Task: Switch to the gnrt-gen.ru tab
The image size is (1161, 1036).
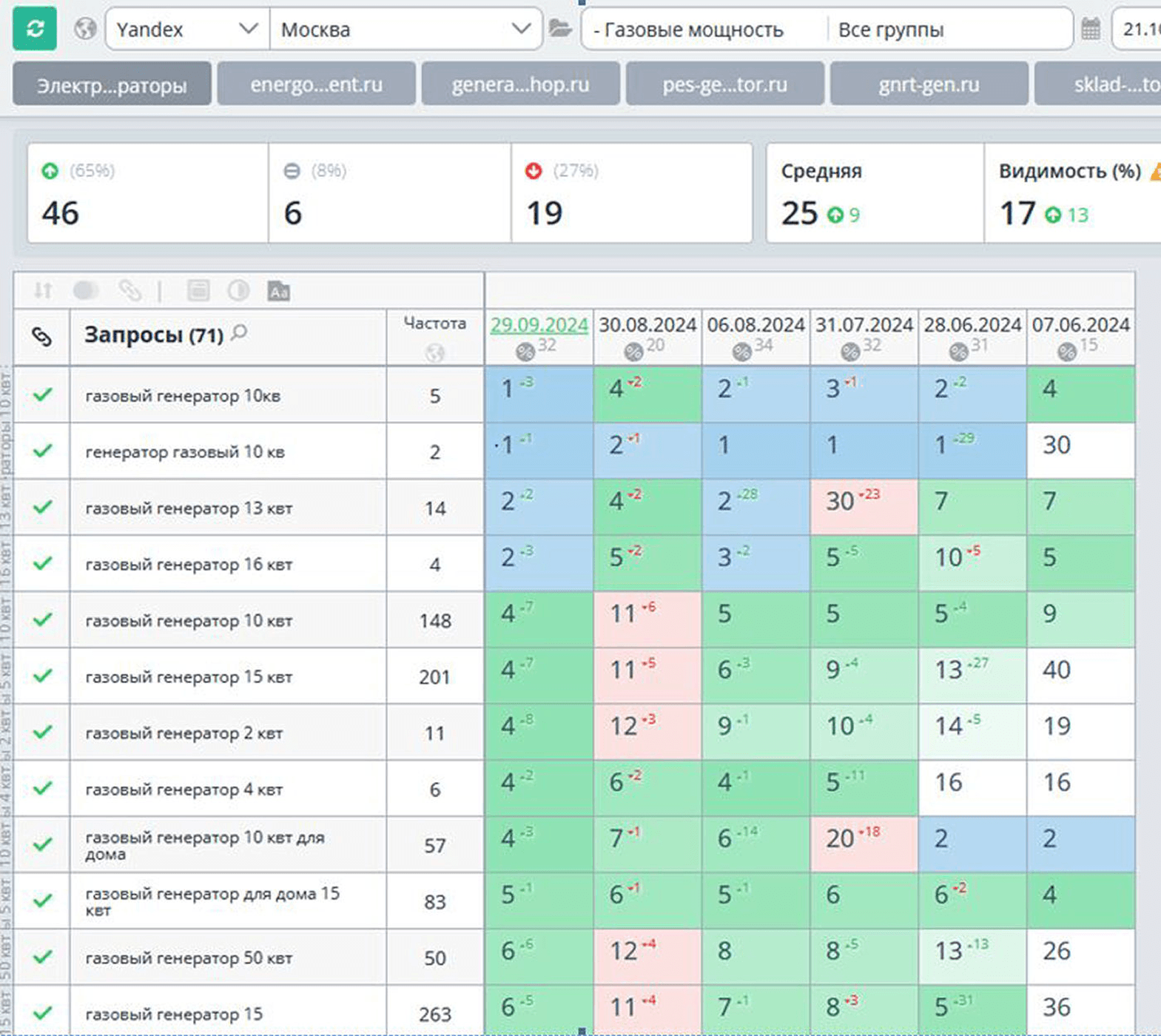Action: coord(929,84)
